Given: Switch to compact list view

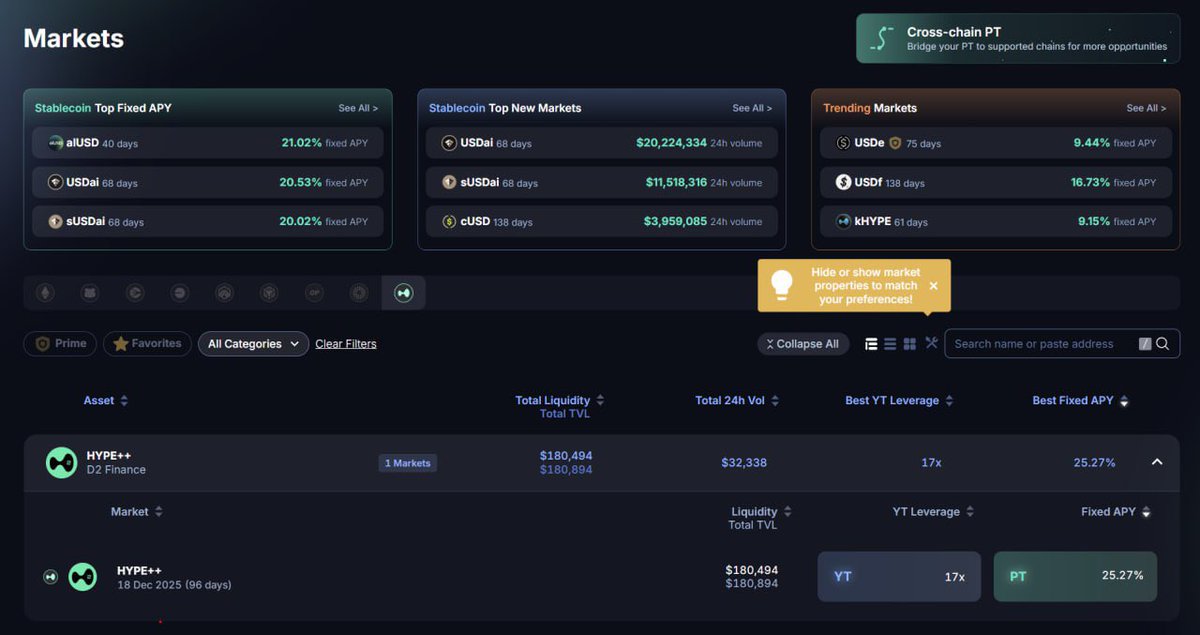Looking at the screenshot, I should point(890,343).
